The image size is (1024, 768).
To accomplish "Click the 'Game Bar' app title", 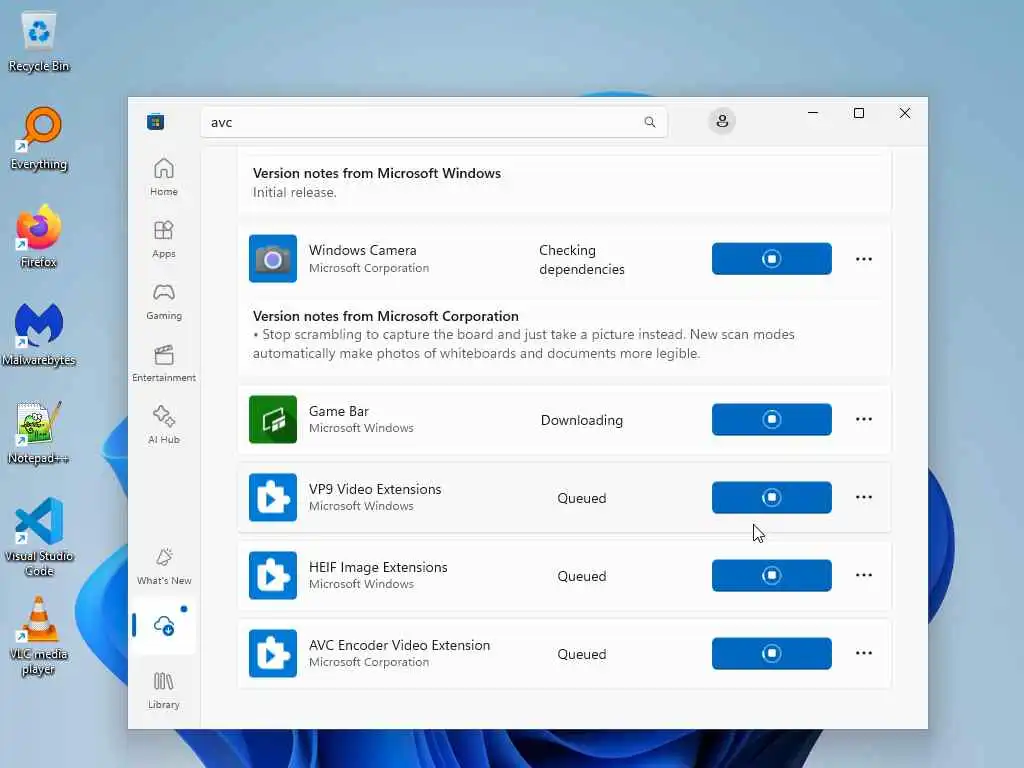I will pyautogui.click(x=339, y=411).
